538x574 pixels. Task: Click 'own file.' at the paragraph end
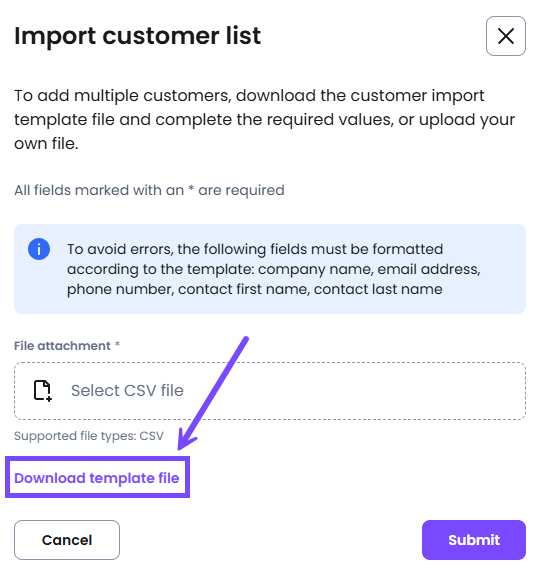(x=46, y=144)
